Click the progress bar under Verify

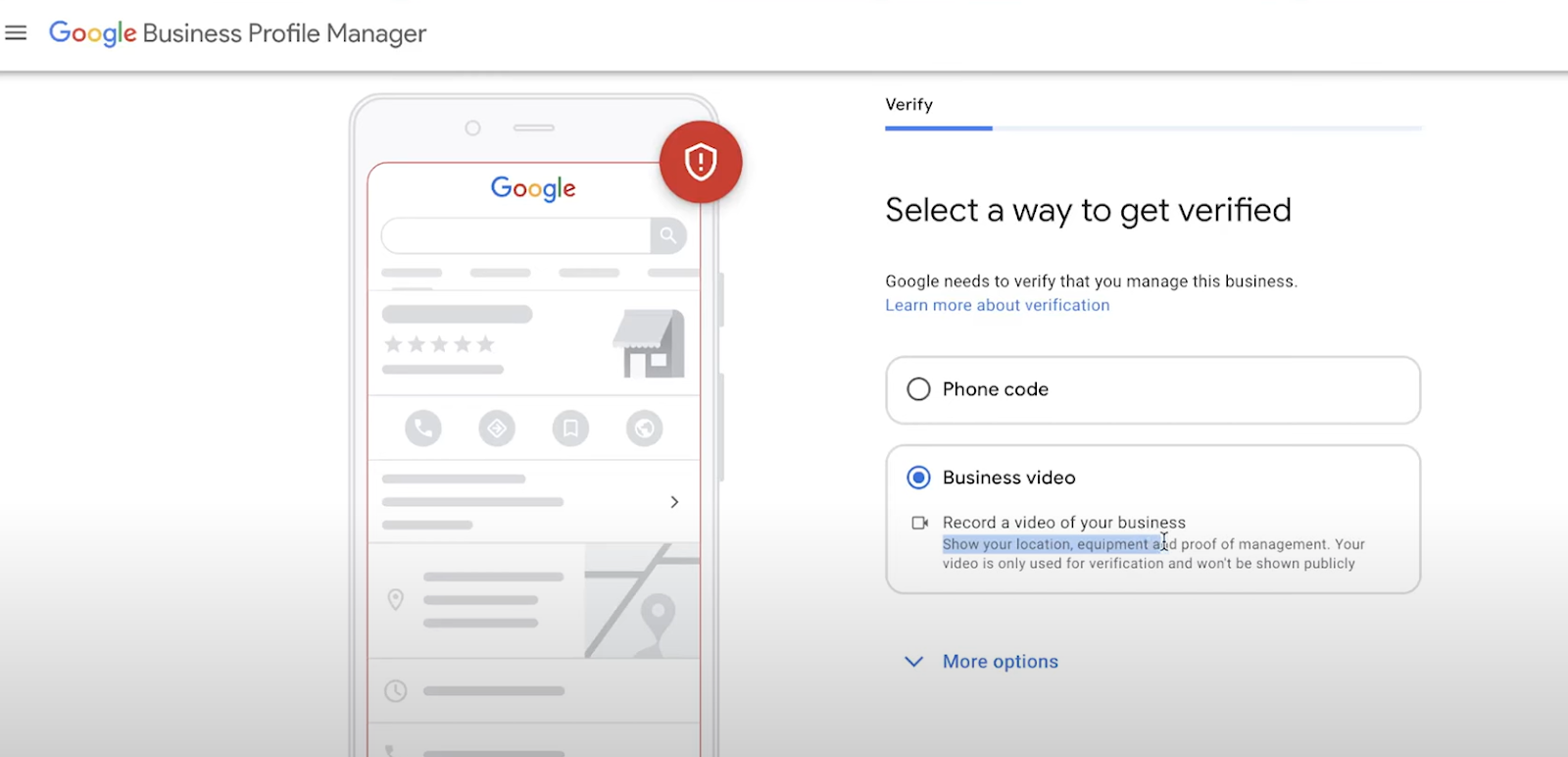point(1153,128)
